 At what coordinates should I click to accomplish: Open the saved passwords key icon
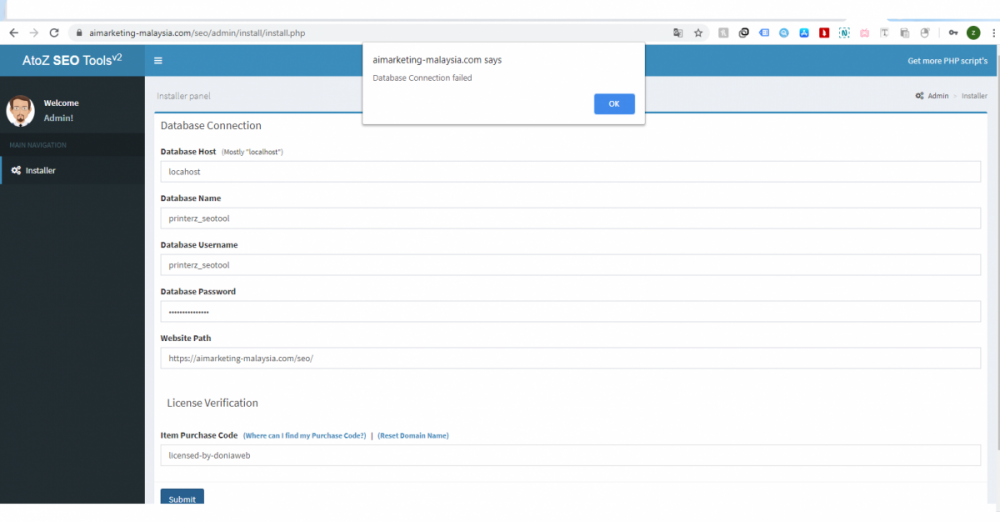[x=953, y=33]
